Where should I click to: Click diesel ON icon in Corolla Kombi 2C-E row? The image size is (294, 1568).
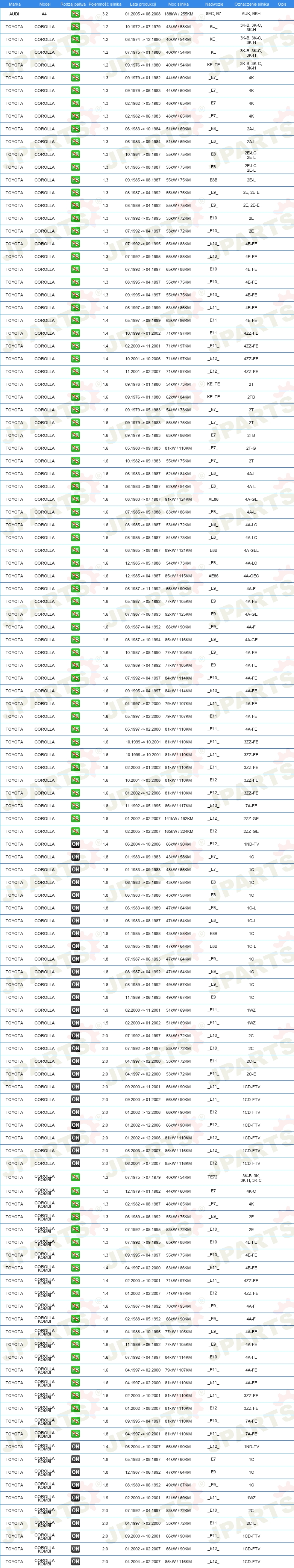[76, 1523]
